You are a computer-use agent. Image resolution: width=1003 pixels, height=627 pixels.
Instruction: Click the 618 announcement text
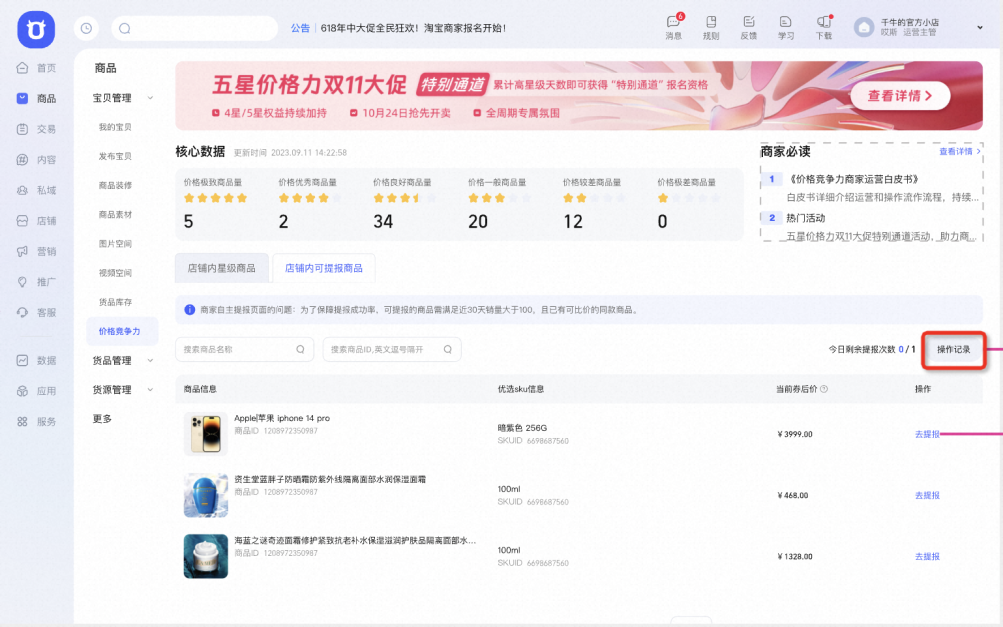tap(413, 28)
